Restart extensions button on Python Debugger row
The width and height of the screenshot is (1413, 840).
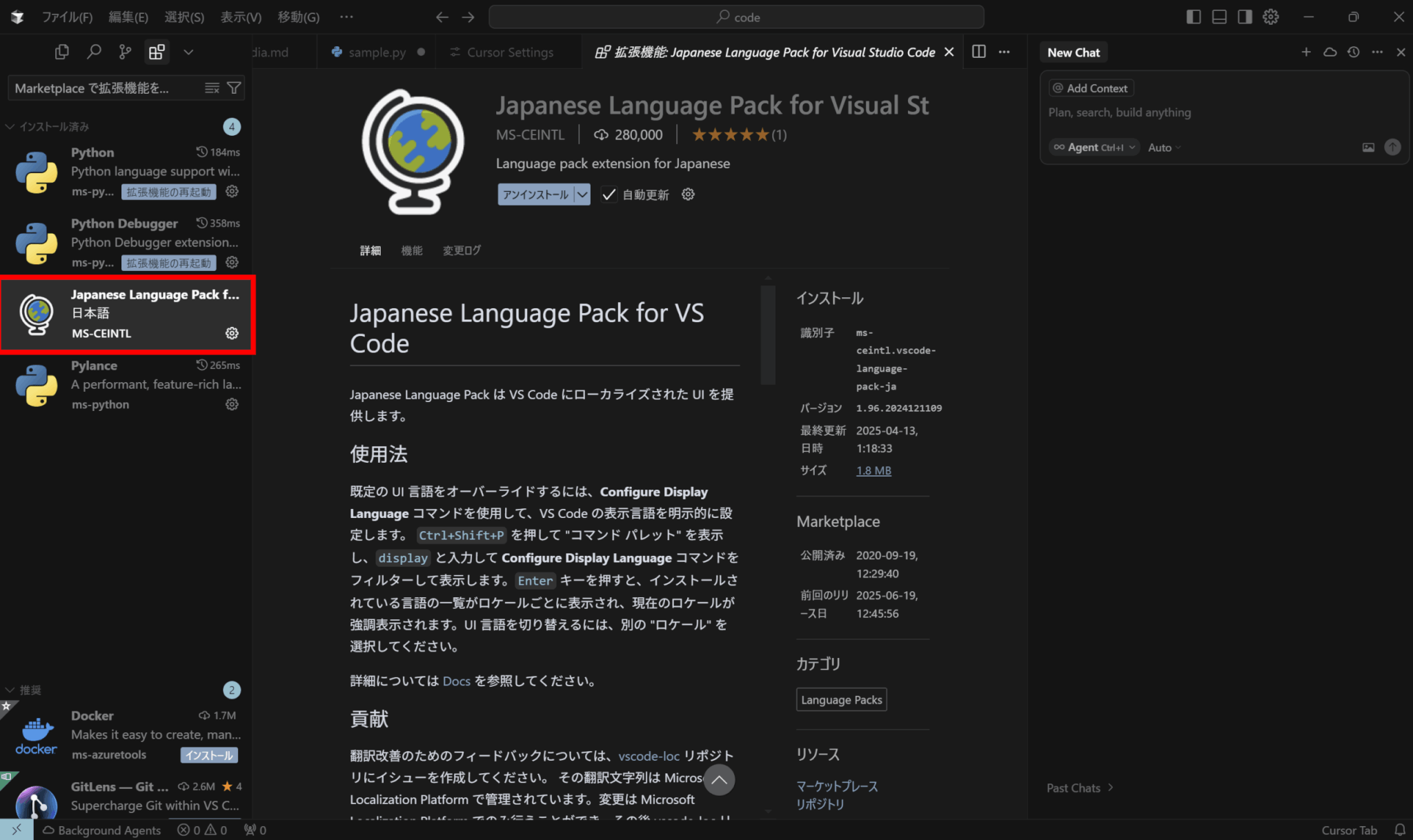pos(169,263)
